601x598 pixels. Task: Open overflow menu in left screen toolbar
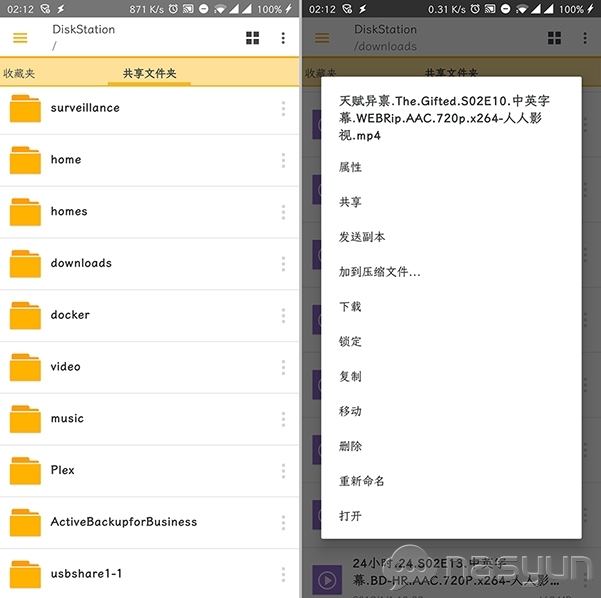(283, 38)
